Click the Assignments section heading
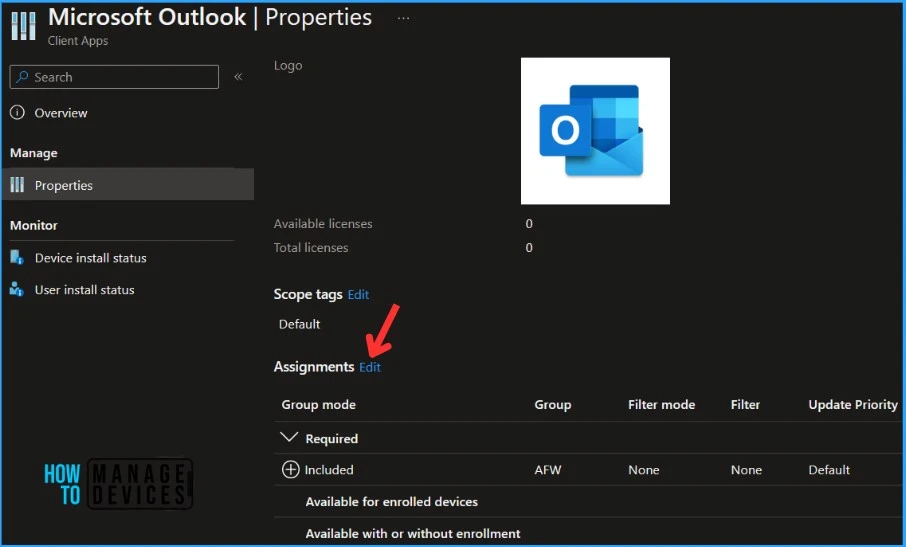The height and width of the screenshot is (547, 906). tap(314, 367)
